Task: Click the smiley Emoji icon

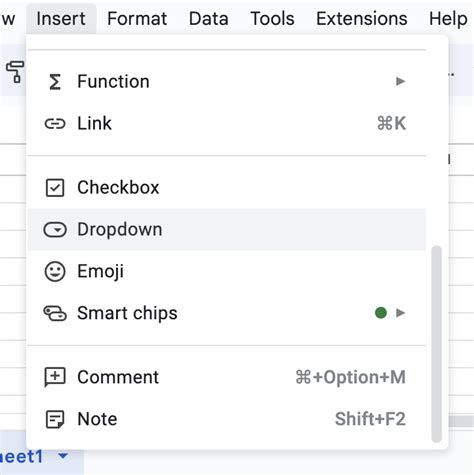Action: pos(55,271)
